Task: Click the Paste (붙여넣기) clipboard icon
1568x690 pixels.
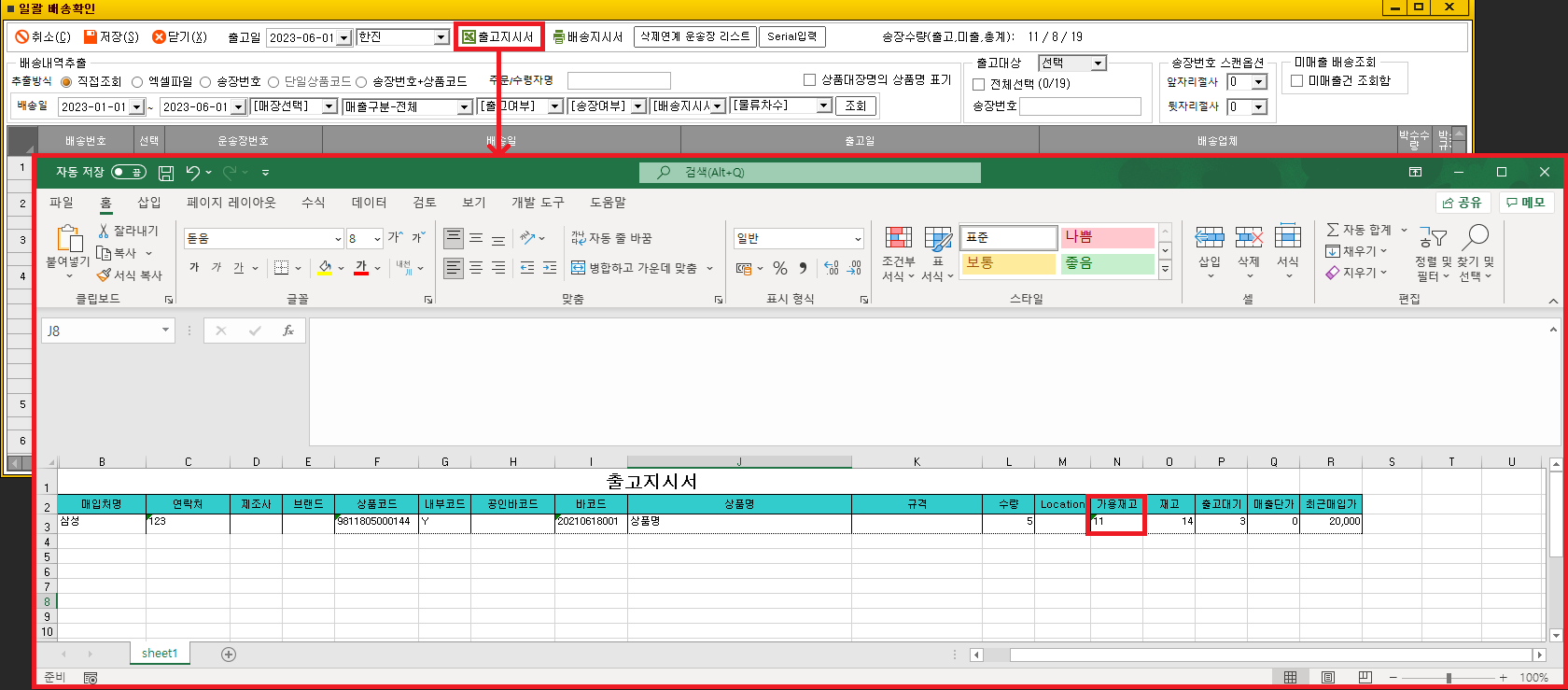Action: (69, 239)
